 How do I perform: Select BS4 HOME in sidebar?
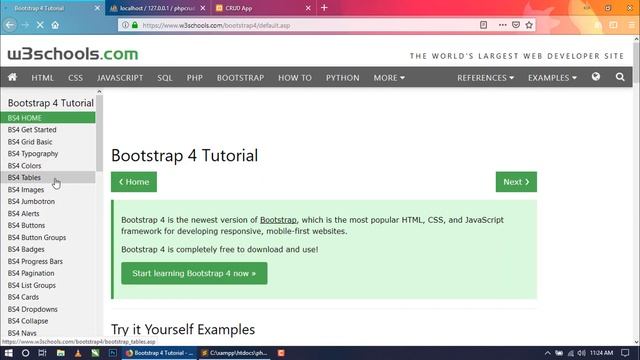pos(48,118)
